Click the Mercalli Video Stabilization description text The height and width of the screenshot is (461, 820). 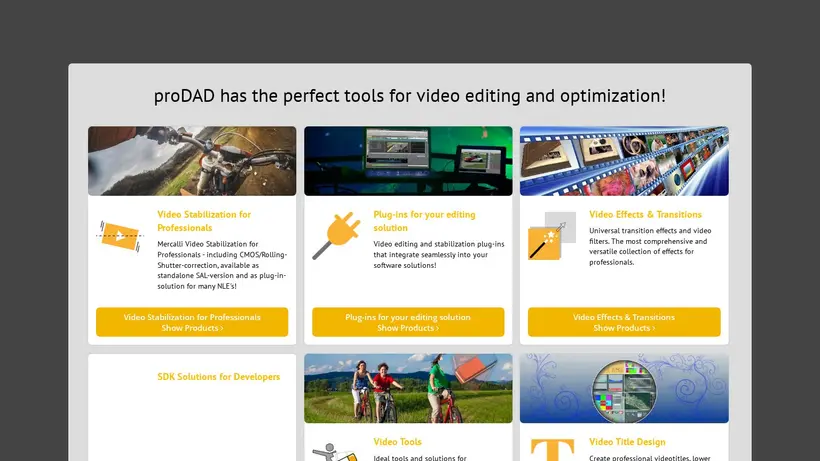point(222,265)
